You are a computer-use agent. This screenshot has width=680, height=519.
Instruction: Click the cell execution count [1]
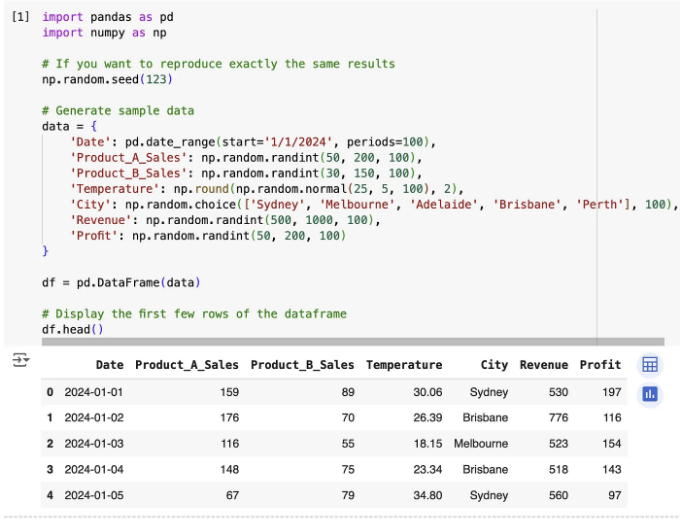[x=20, y=17]
